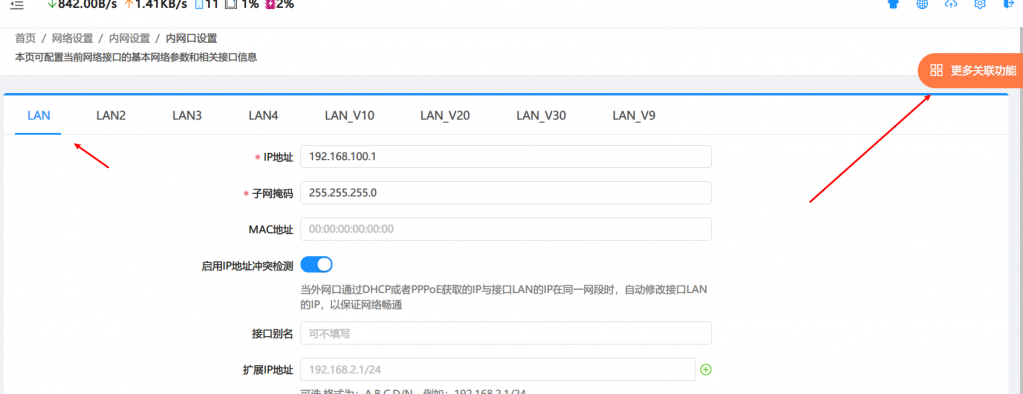Go to the LAN4 tab

pyautogui.click(x=264, y=115)
